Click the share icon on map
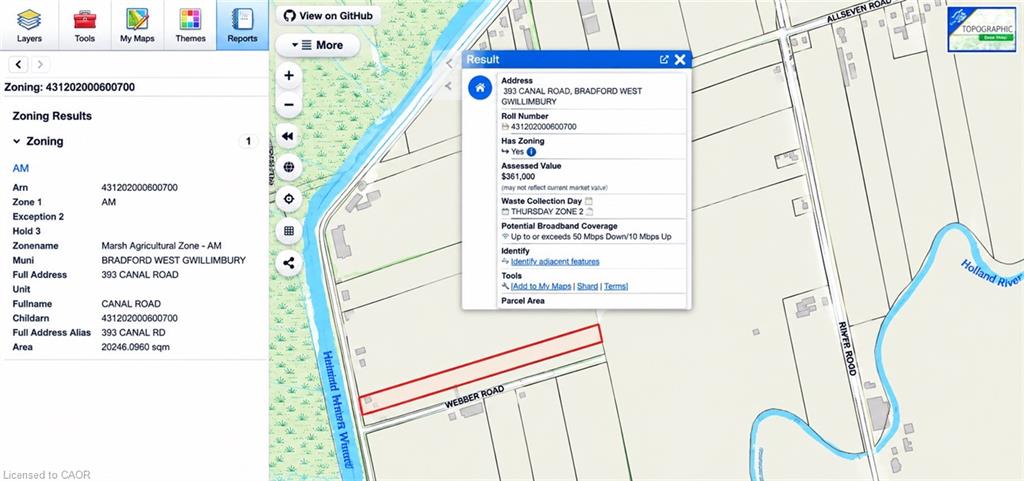 coord(289,263)
